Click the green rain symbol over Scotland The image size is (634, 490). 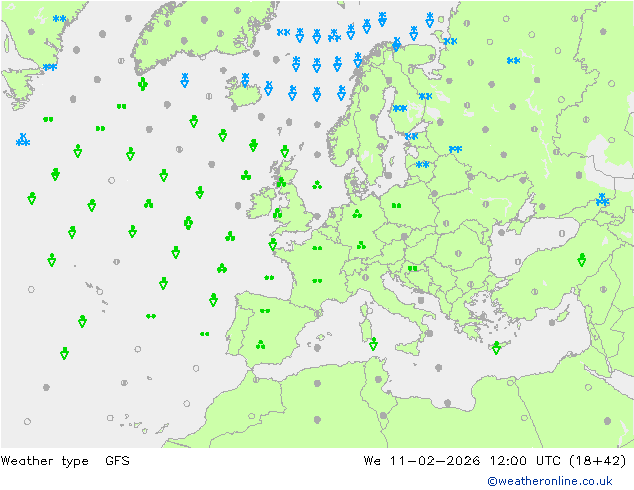click(x=281, y=182)
